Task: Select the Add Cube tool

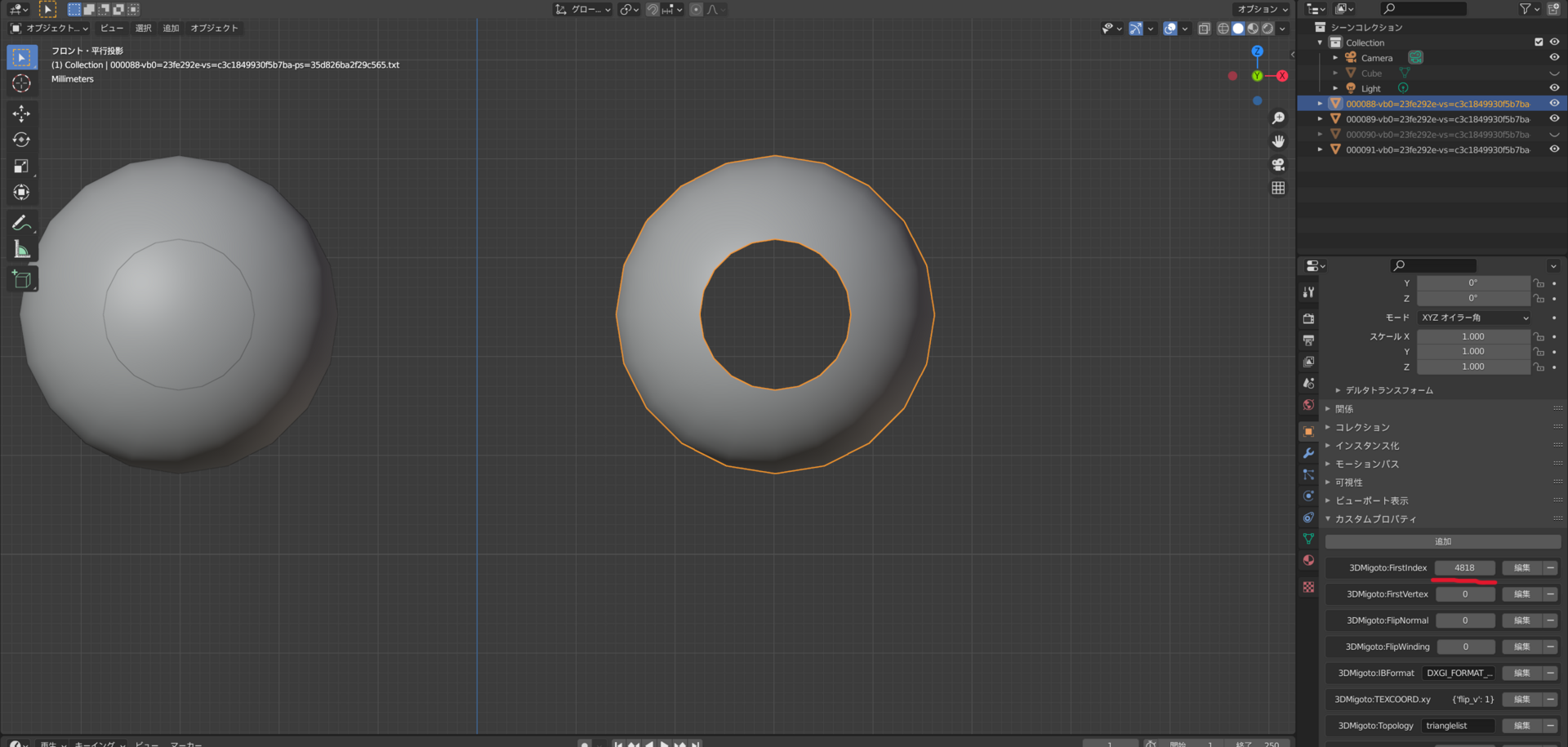Action: (21, 279)
